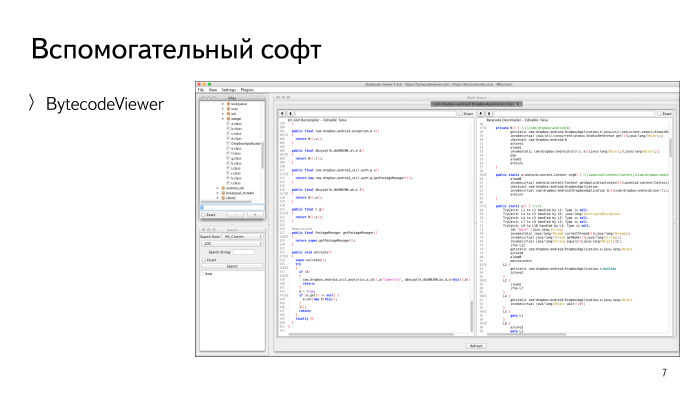Click the plus button in Files panel
This screenshot has width=700, height=394.
coord(255,215)
